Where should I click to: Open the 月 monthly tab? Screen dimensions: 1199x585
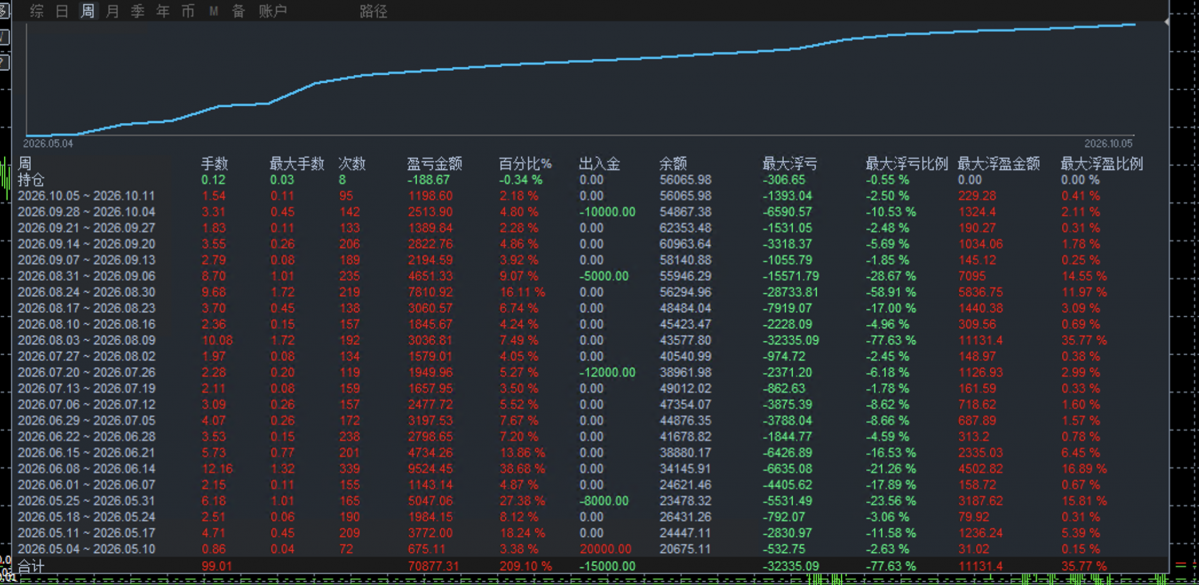(x=113, y=11)
